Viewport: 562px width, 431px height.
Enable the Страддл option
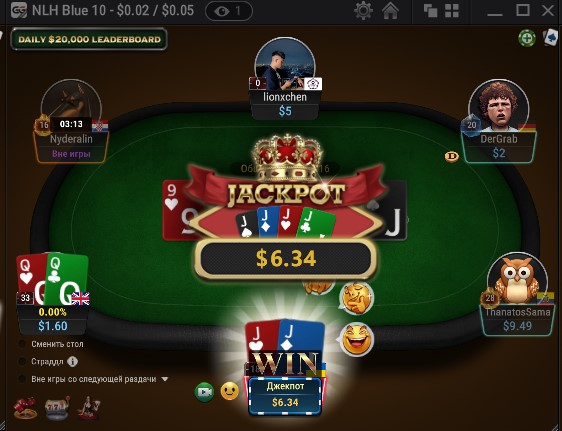click(22, 361)
